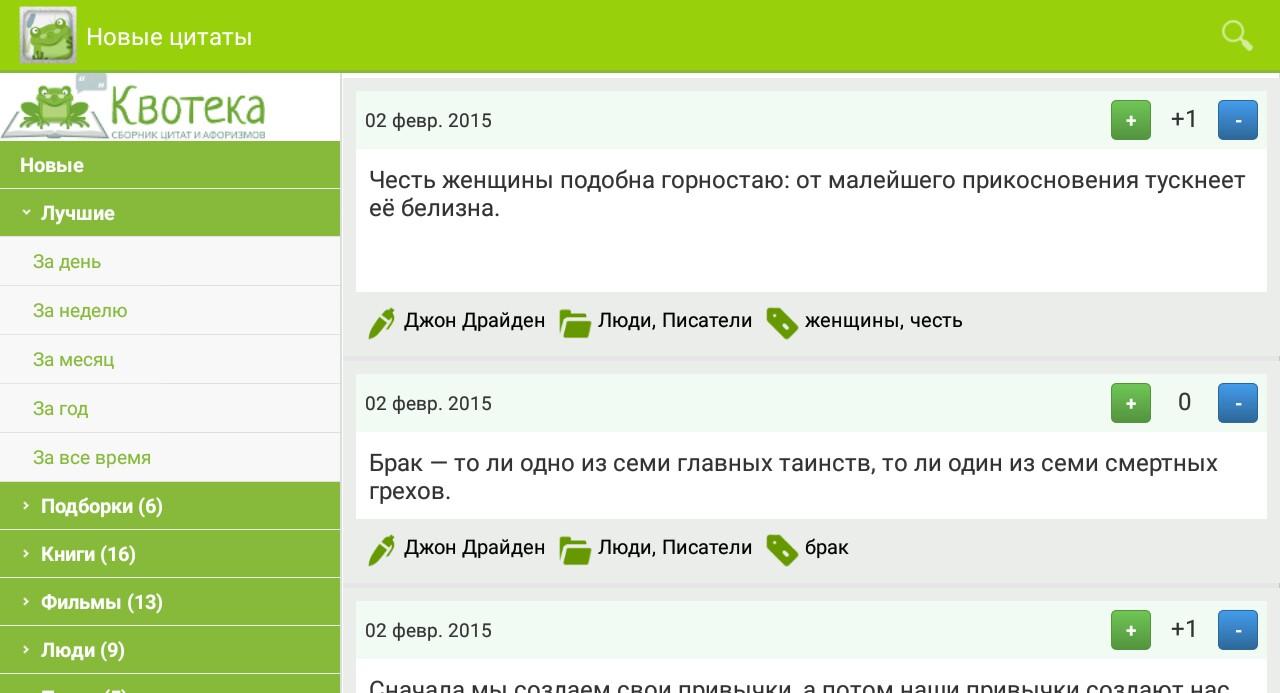Expand the Подборки (6) section

coord(170,506)
